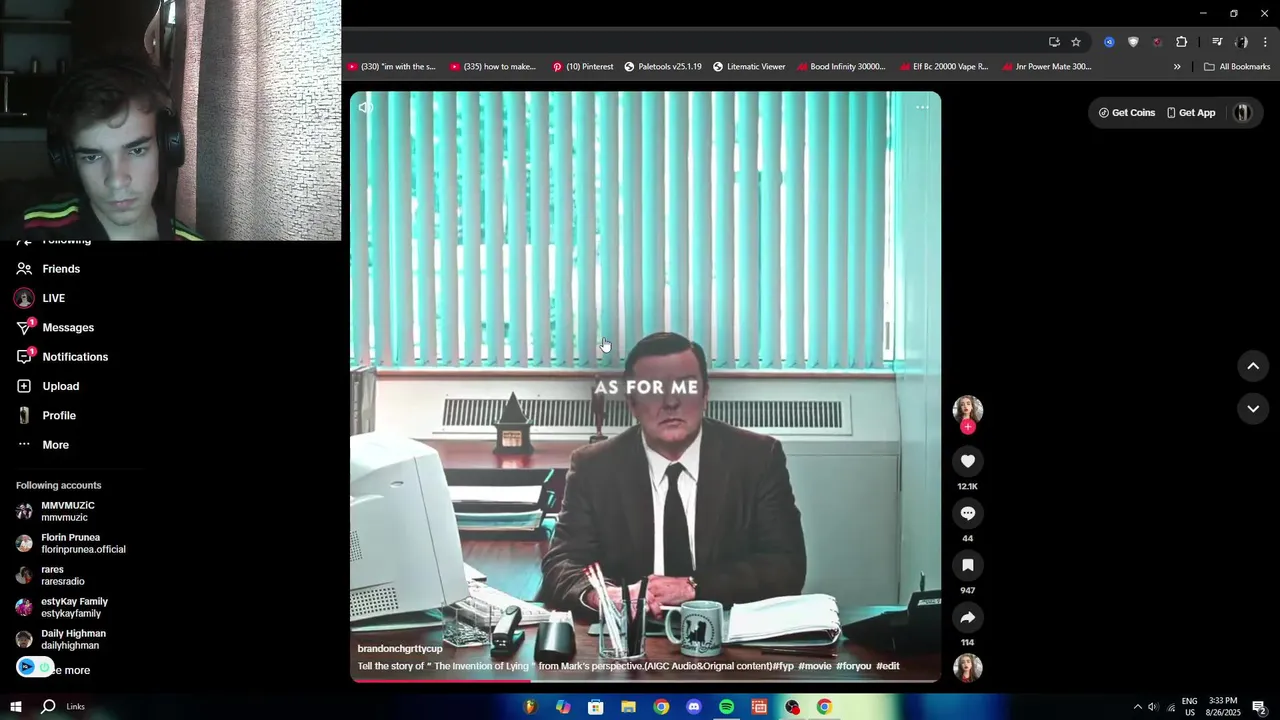
Task: Share the video using the arrow icon
Action: [967, 617]
